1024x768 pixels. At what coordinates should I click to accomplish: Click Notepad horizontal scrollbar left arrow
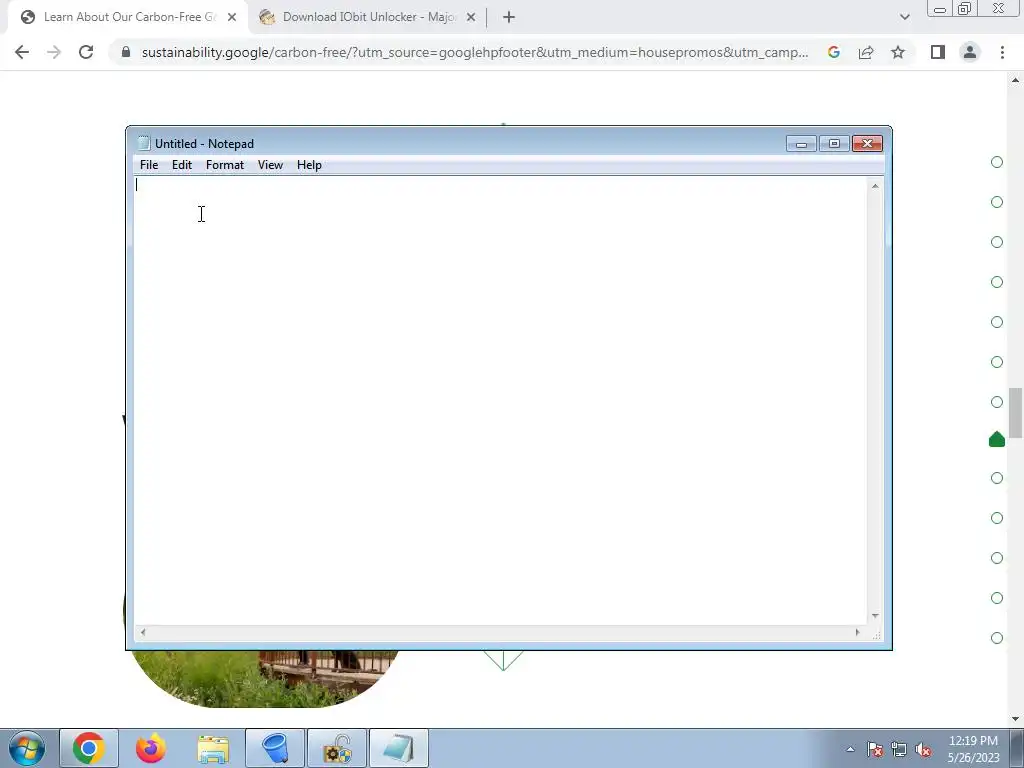click(x=143, y=632)
